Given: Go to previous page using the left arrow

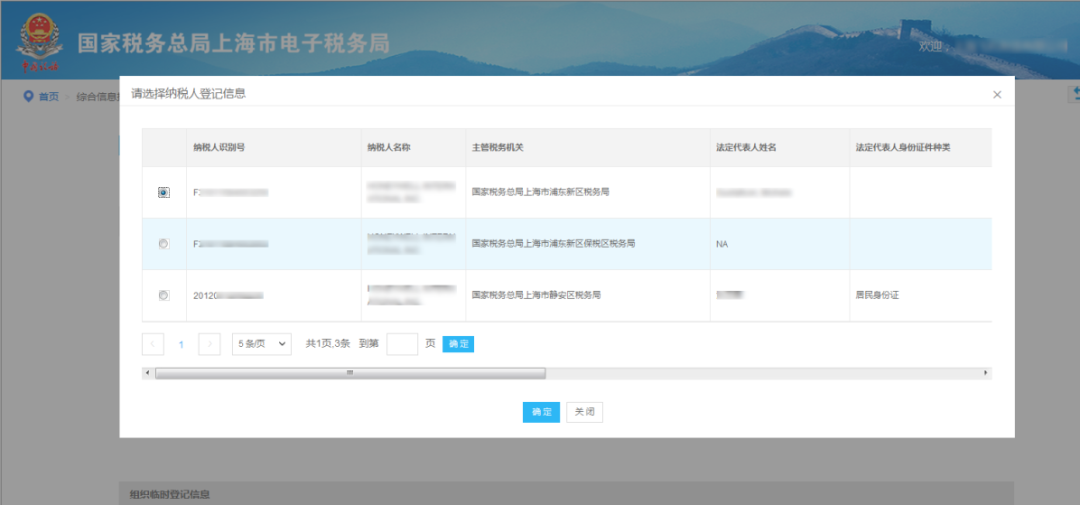Looking at the screenshot, I should (x=153, y=344).
